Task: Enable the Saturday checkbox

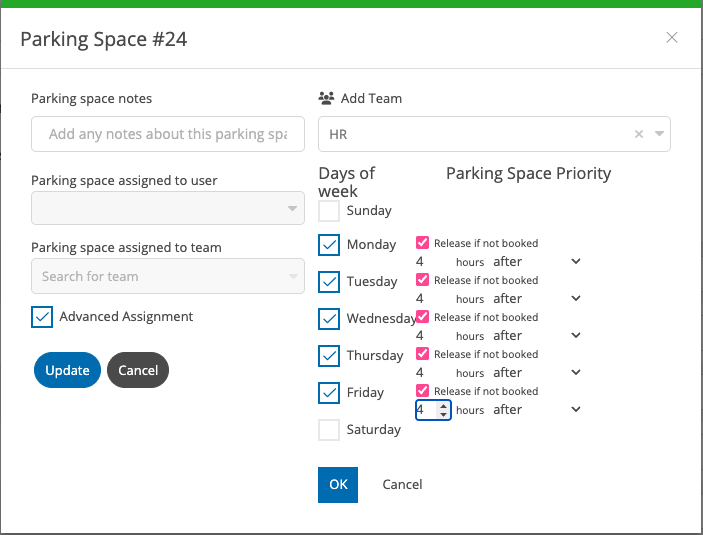Action: [329, 430]
